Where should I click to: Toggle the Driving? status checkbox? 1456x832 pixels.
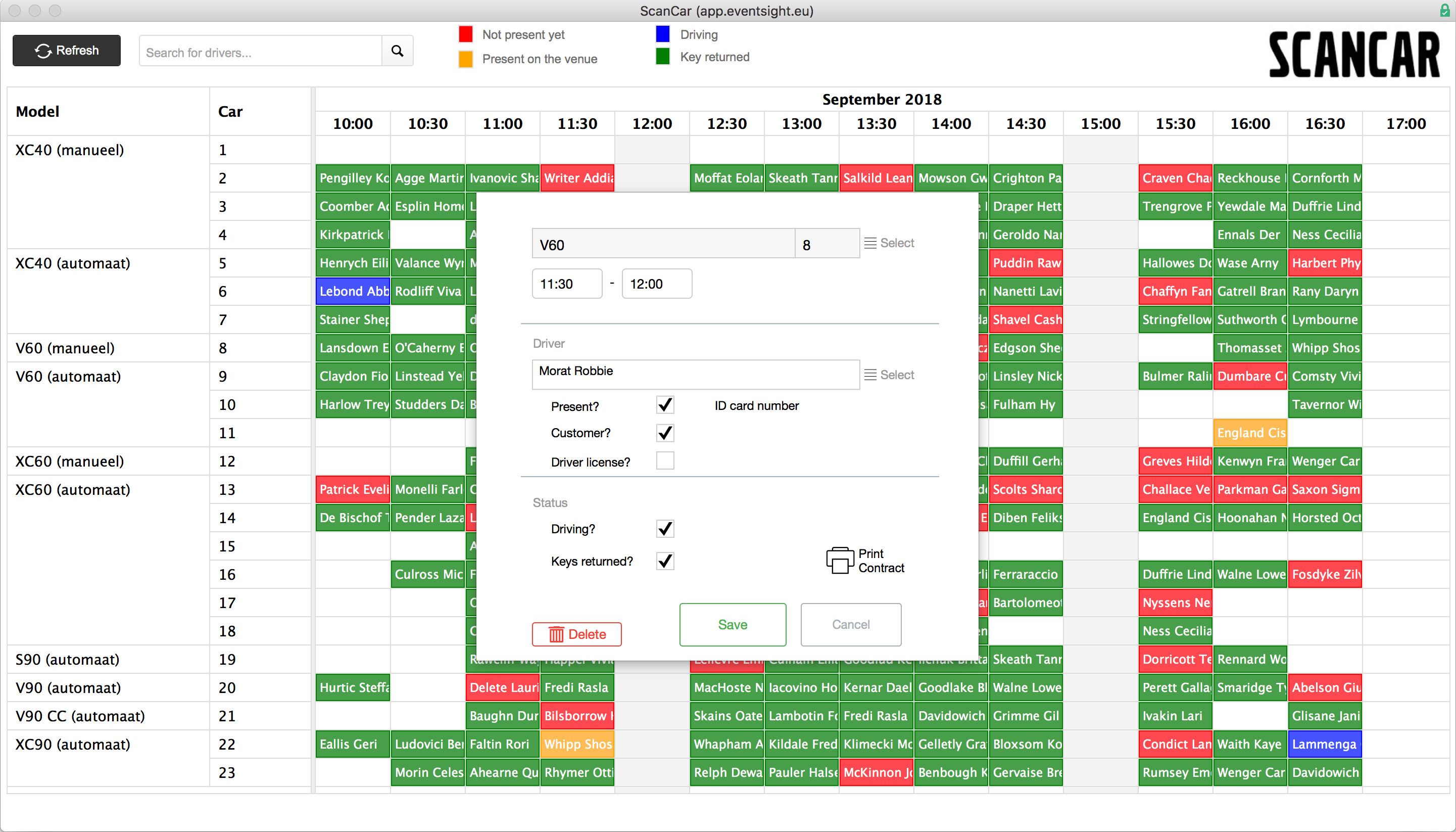coord(665,529)
